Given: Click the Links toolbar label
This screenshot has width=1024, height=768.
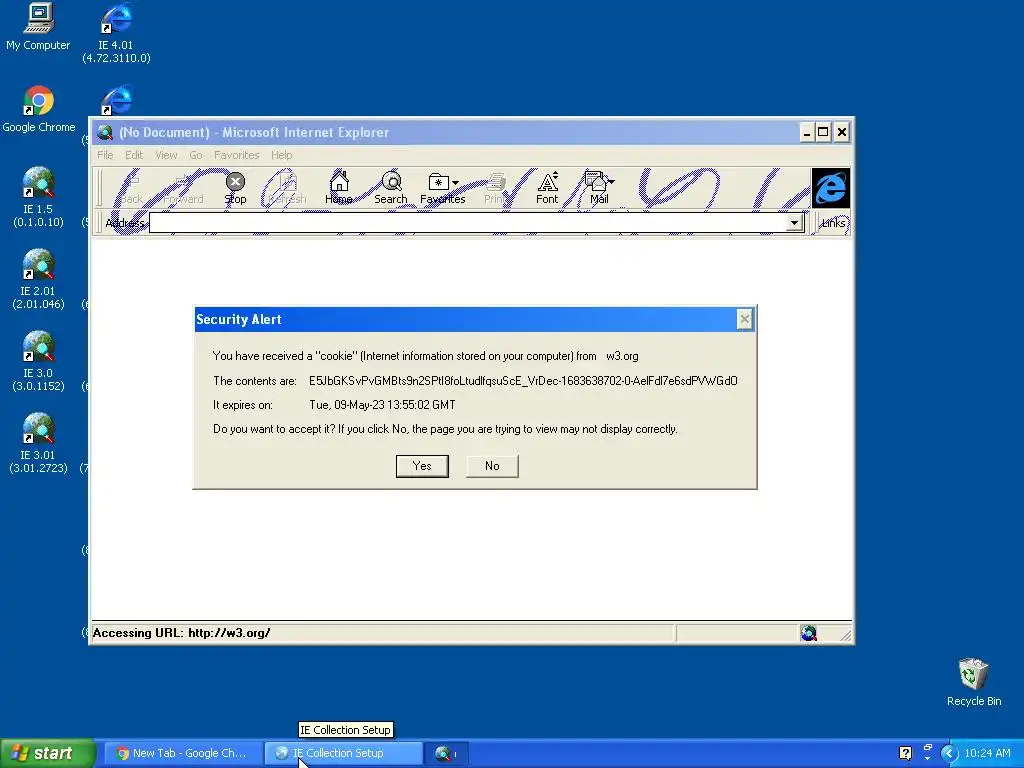Looking at the screenshot, I should click(833, 223).
